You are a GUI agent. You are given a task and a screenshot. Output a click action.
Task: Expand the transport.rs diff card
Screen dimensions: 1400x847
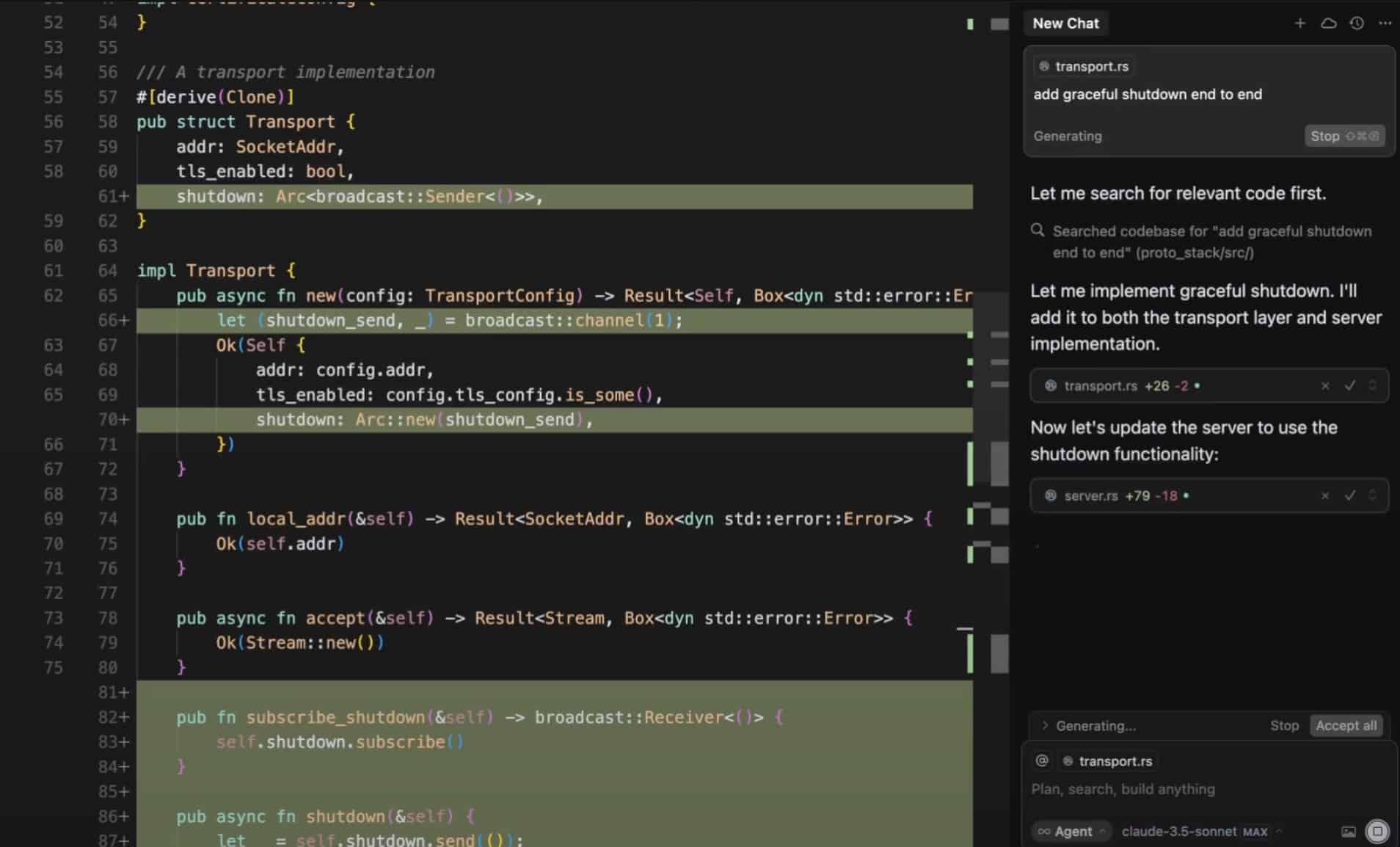click(1372, 386)
